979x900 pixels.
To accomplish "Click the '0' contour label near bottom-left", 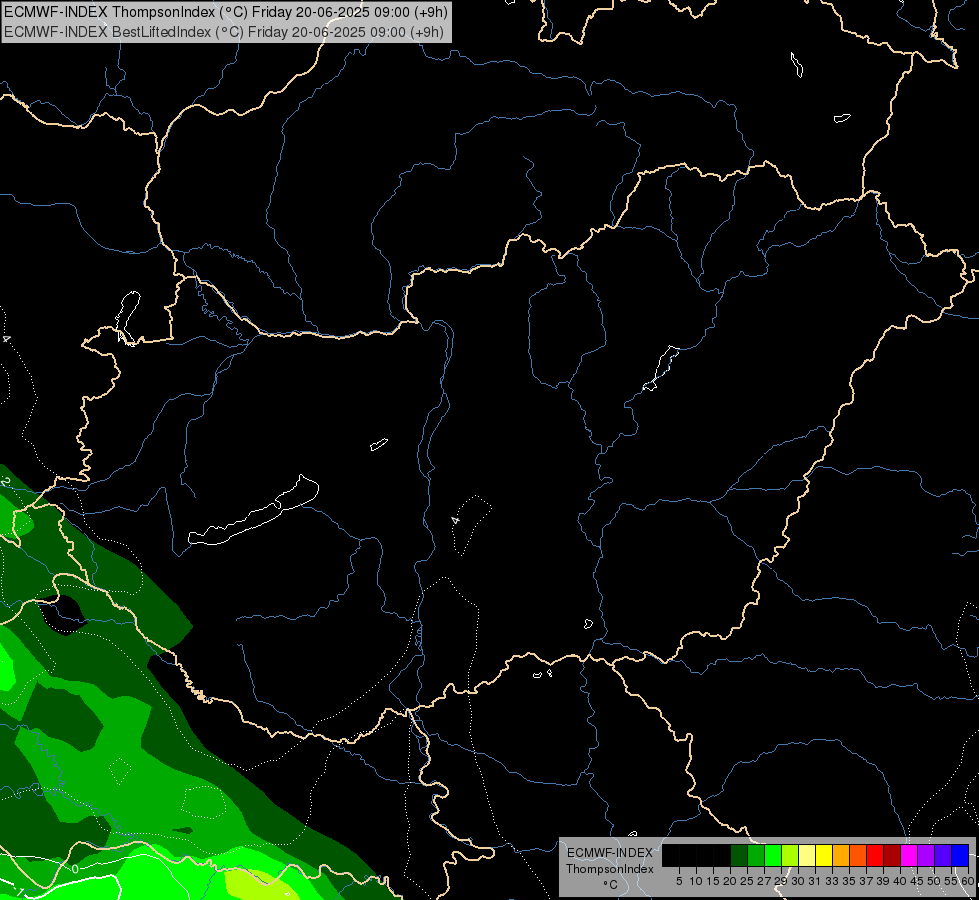I will (75, 869).
